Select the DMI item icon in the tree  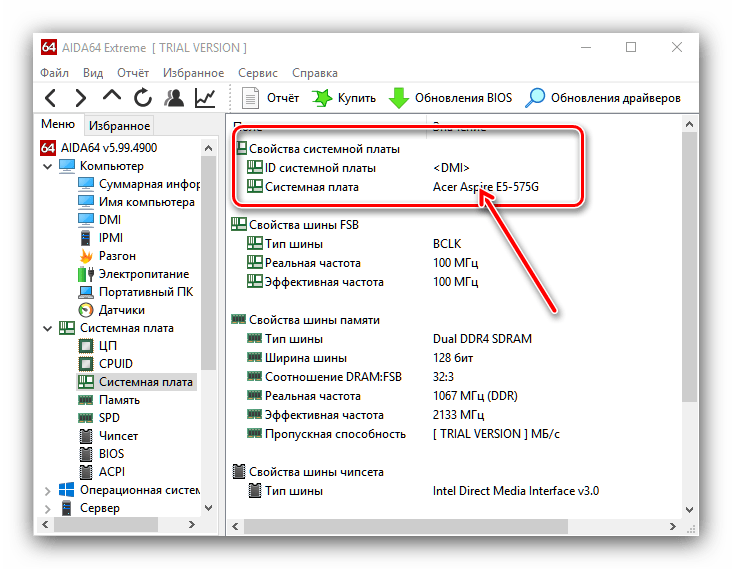(85, 220)
